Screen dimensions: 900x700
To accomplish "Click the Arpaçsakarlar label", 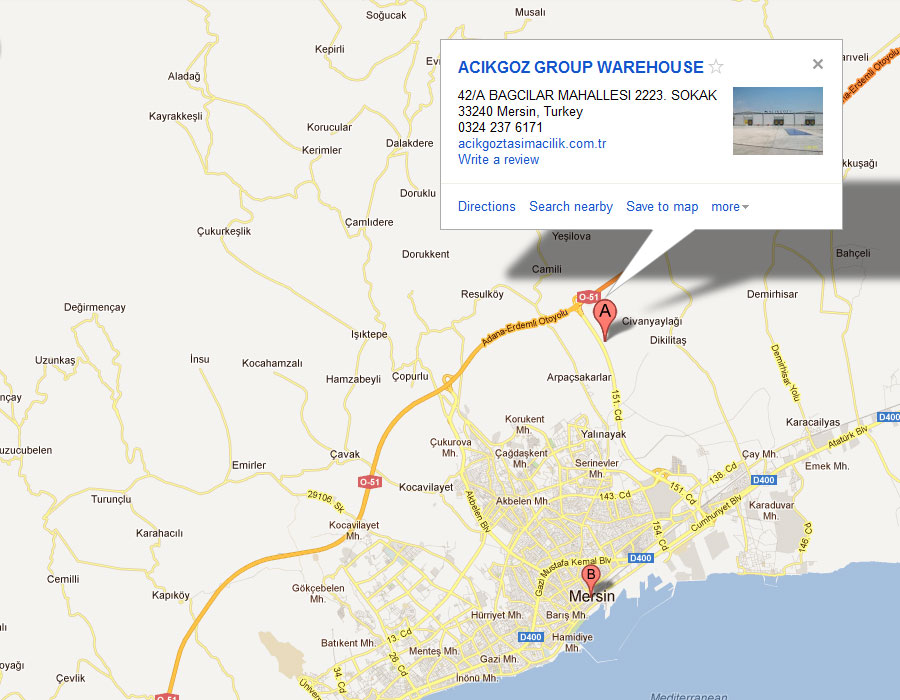I will [579, 378].
